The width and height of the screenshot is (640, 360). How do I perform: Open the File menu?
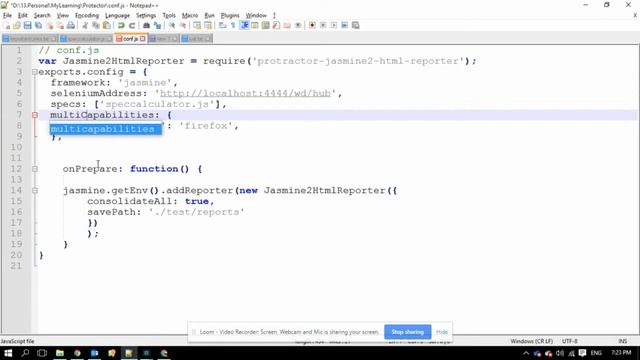[x=7, y=15]
